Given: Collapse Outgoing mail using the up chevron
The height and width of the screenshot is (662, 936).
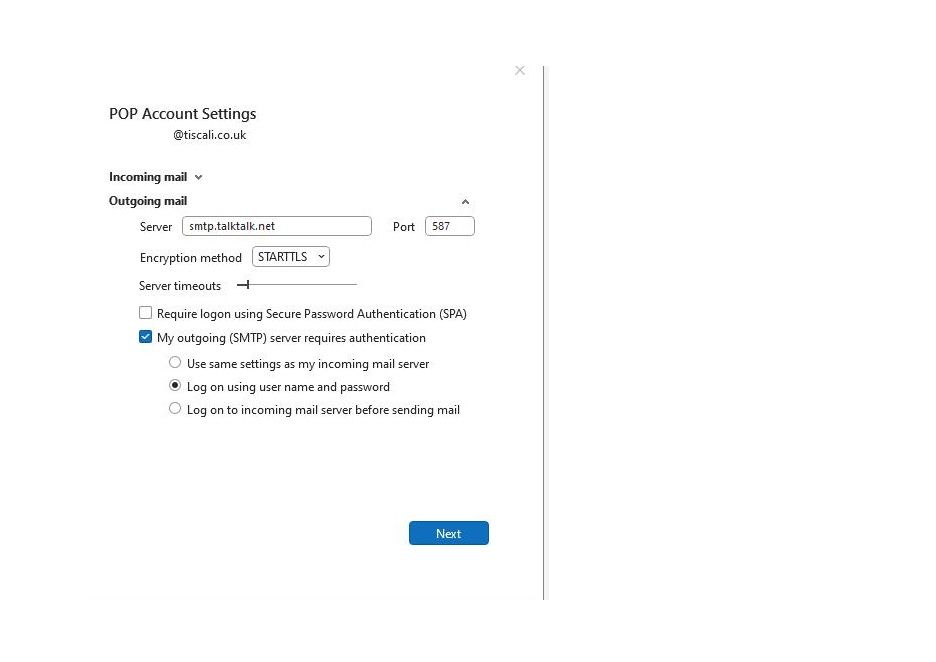Looking at the screenshot, I should [x=465, y=202].
